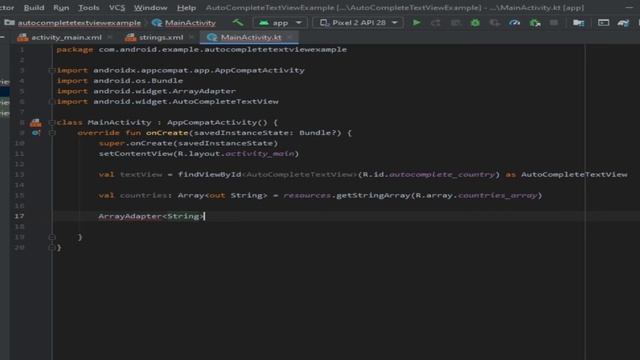Screen dimensions: 640x360
Task: Close the MainActivity.kt tab
Action: point(289,37)
